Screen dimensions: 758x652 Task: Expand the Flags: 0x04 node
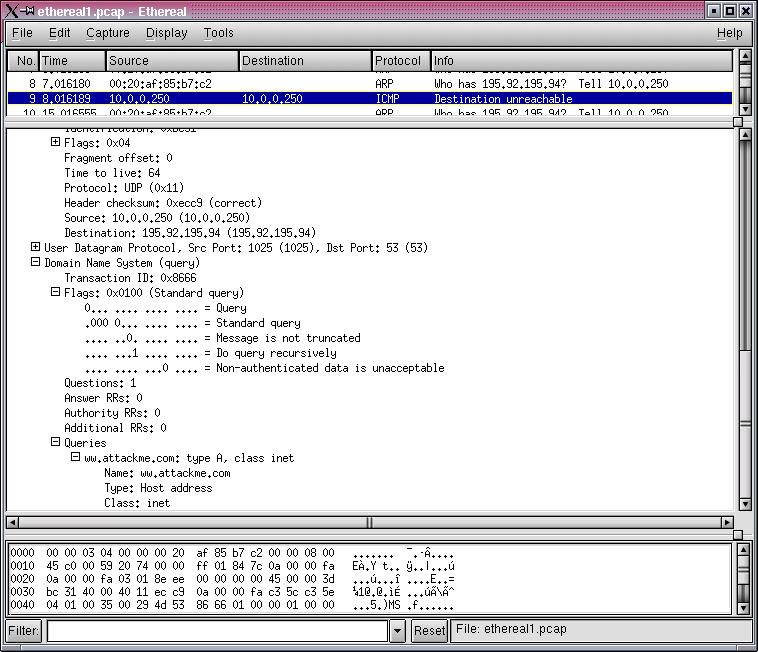(x=56, y=142)
